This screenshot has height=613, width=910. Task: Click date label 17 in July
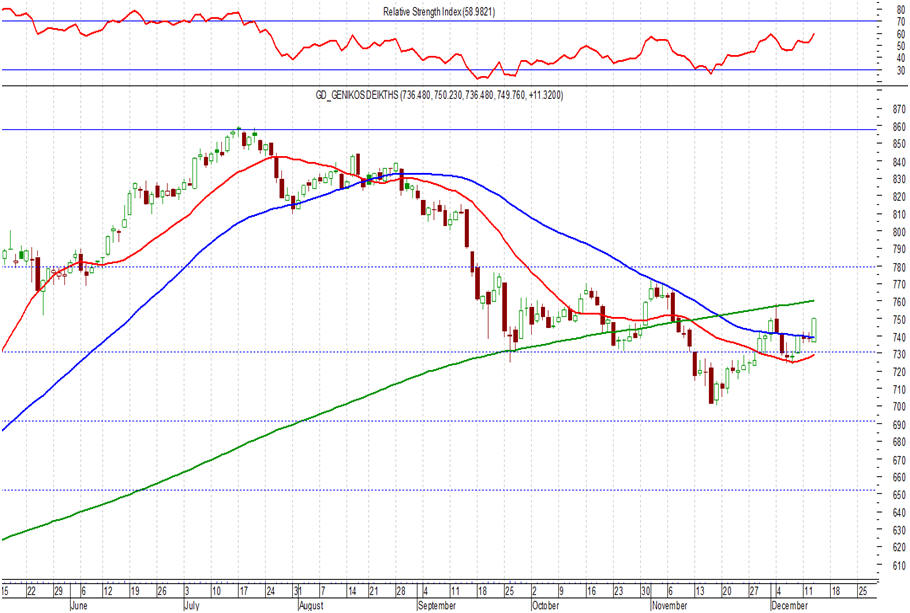(244, 592)
